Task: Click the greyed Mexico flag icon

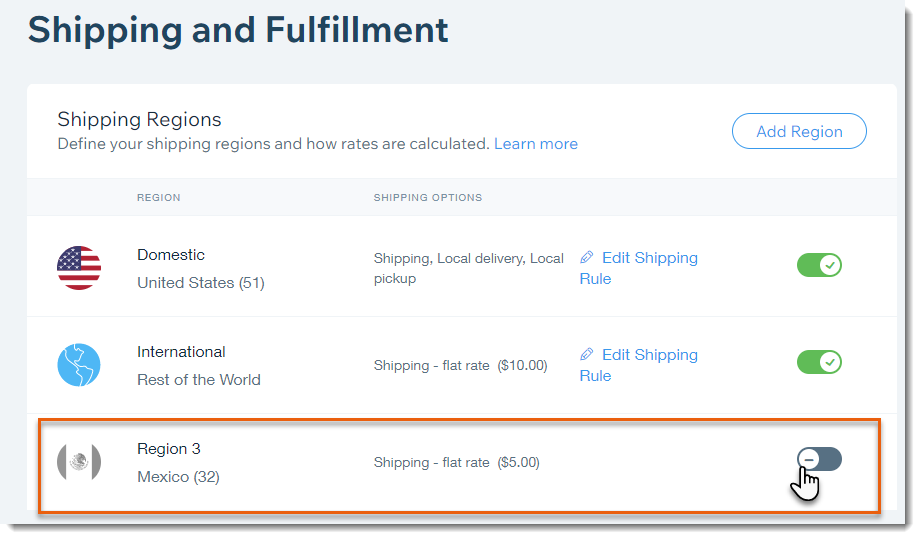Action: 79,462
